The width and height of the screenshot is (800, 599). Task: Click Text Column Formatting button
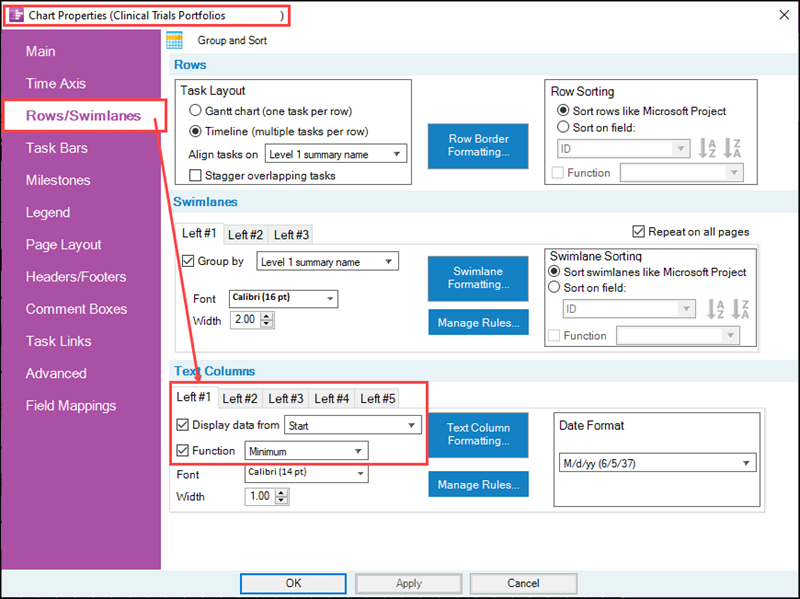(478, 434)
